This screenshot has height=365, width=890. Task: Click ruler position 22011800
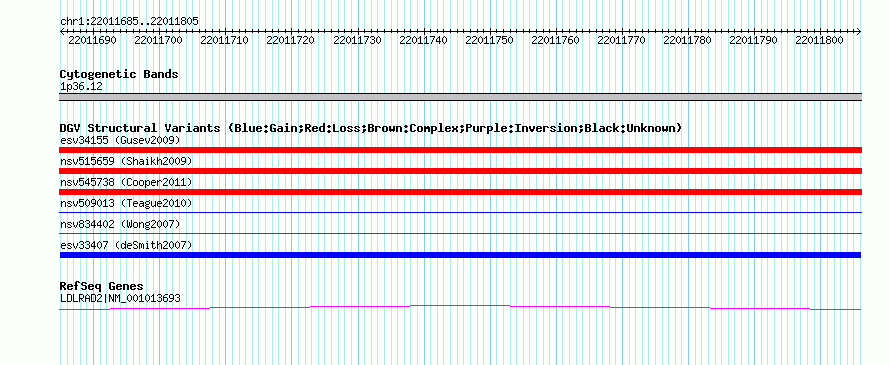click(x=820, y=41)
